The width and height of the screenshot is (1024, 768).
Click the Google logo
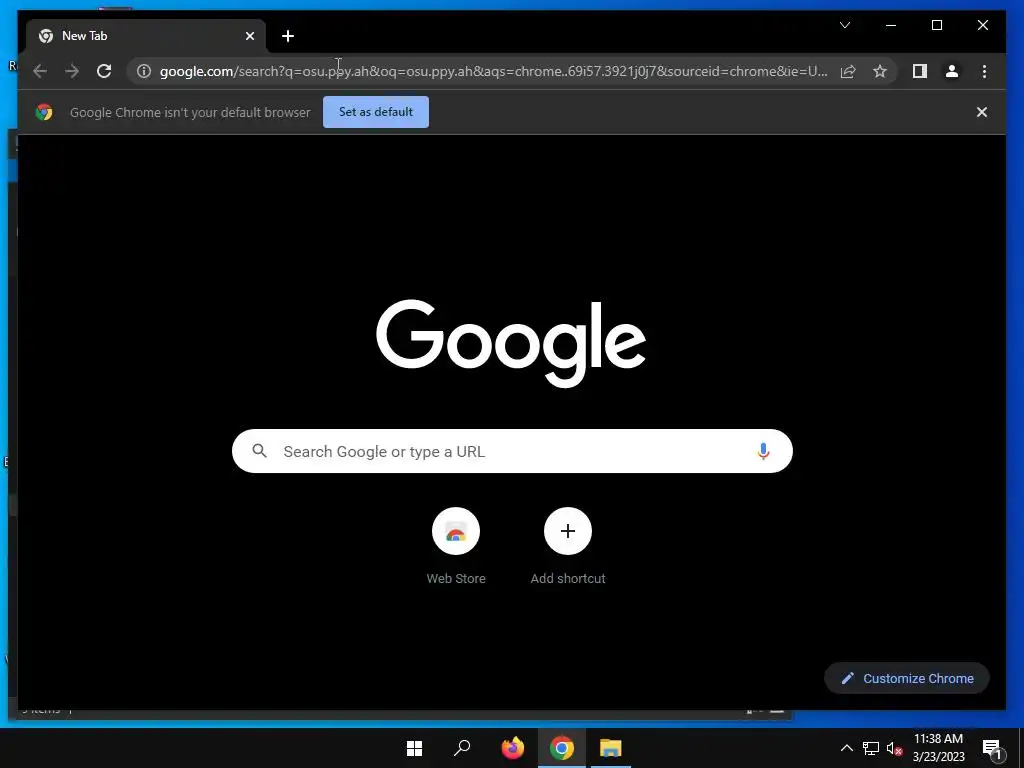click(511, 342)
